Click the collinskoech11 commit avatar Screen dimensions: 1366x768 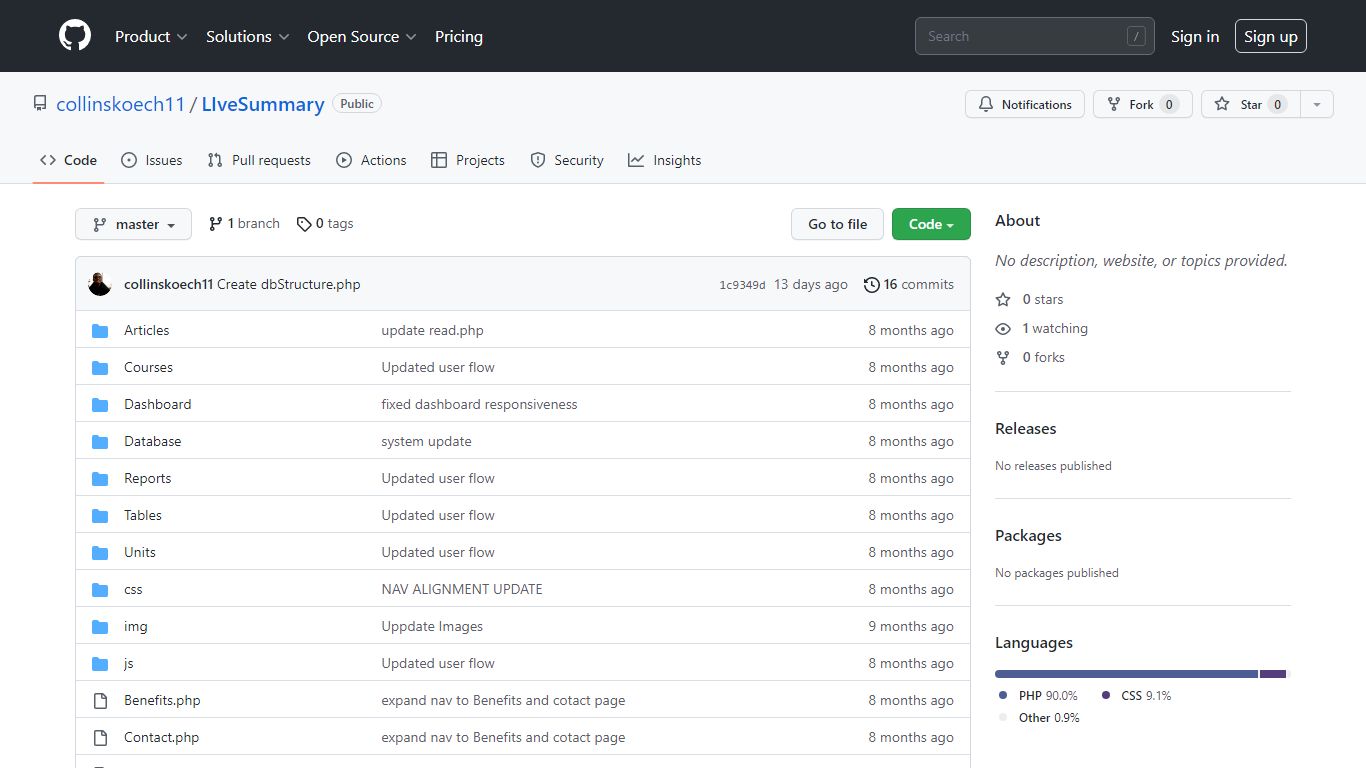tap(100, 284)
